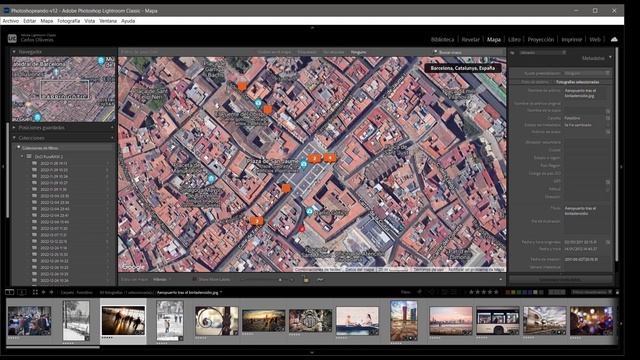Add a new collection with plus icon
Screen dimensions: 640x360
pyautogui.click(x=112, y=138)
